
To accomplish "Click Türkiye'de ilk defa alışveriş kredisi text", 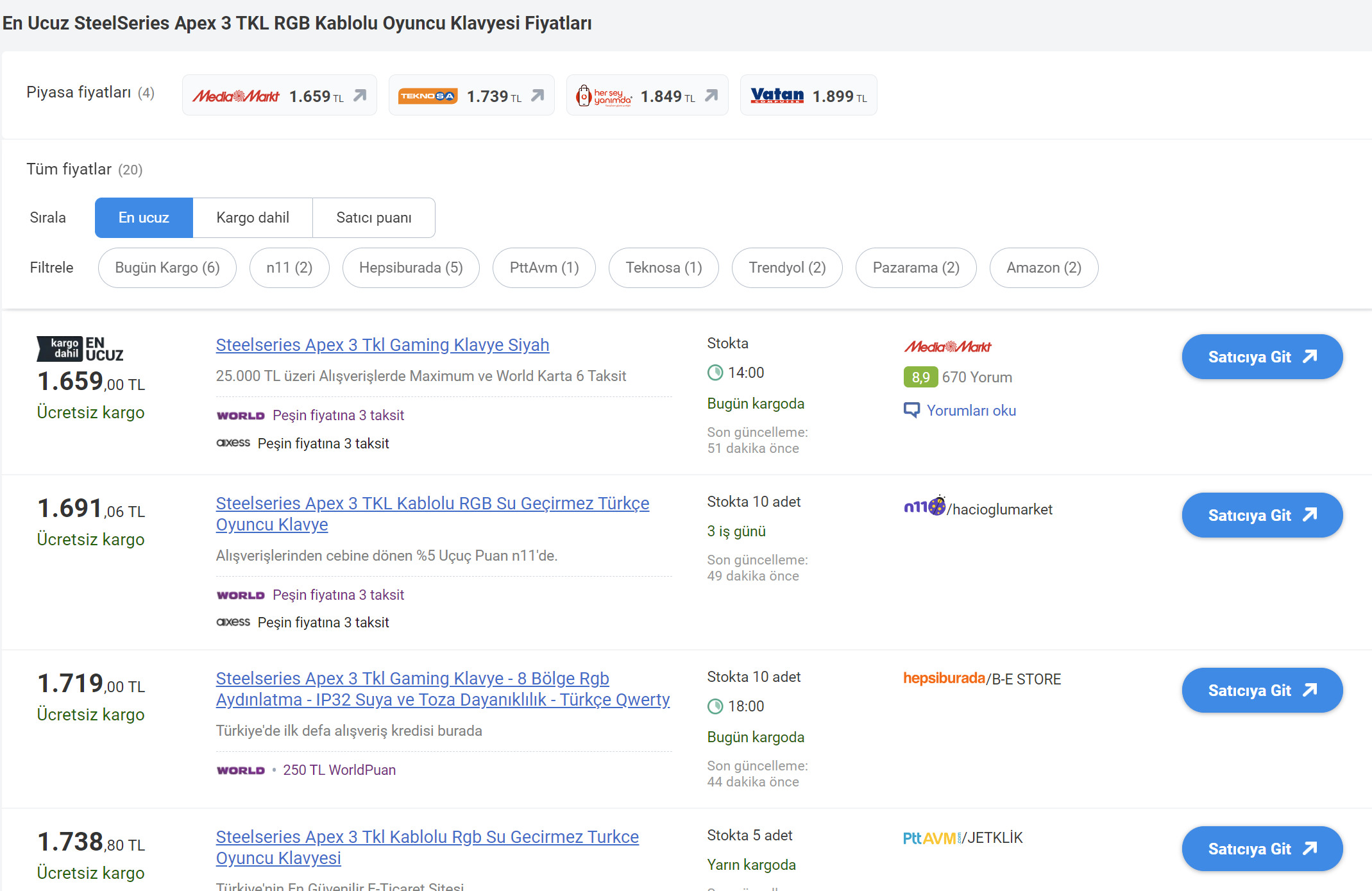I will [x=349, y=731].
